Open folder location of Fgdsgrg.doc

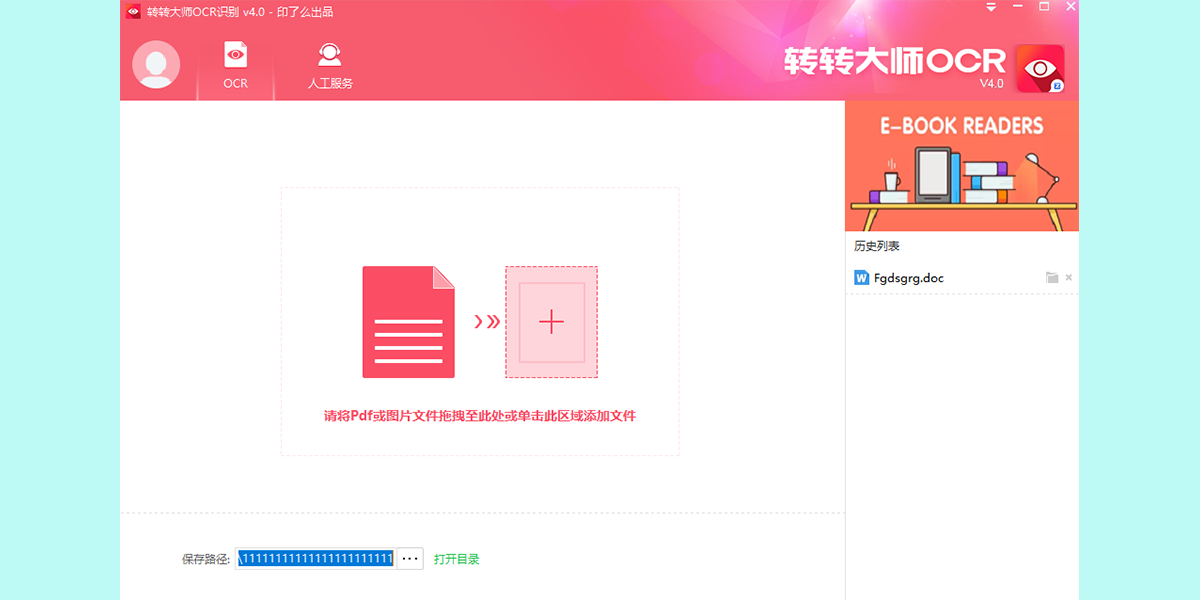[x=1052, y=278]
